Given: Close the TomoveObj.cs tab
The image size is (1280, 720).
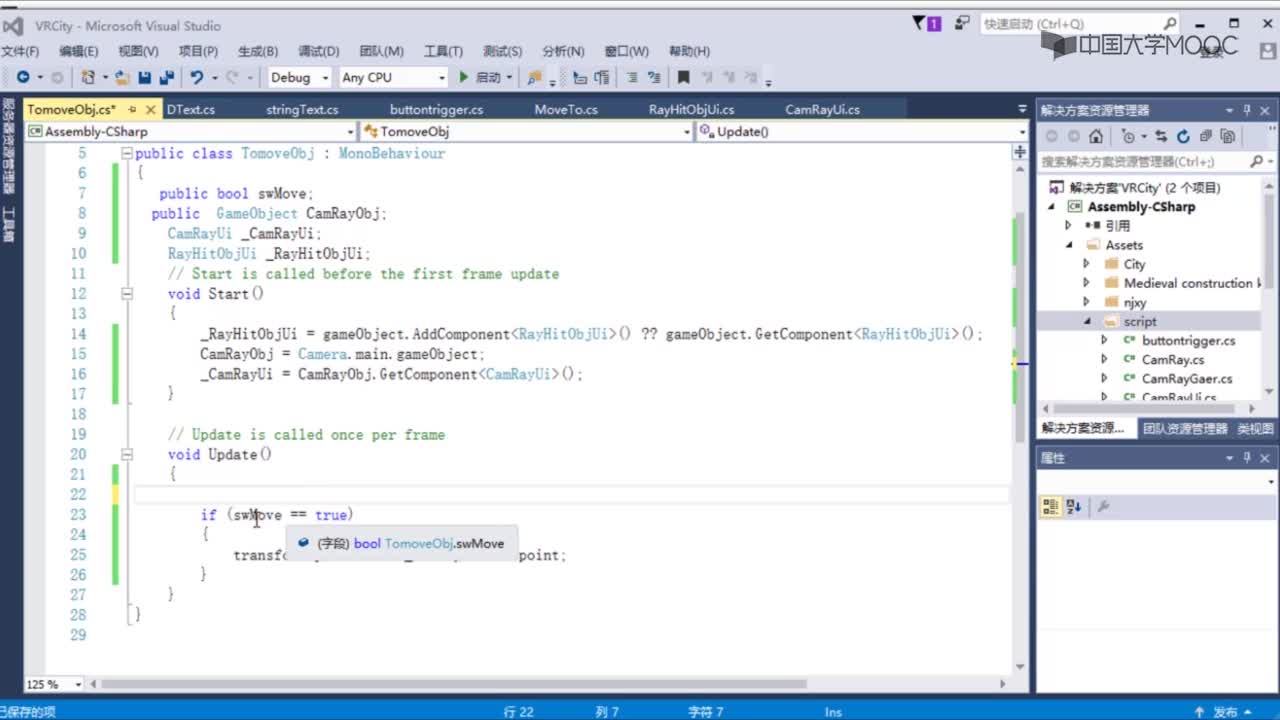Looking at the screenshot, I should 150,109.
